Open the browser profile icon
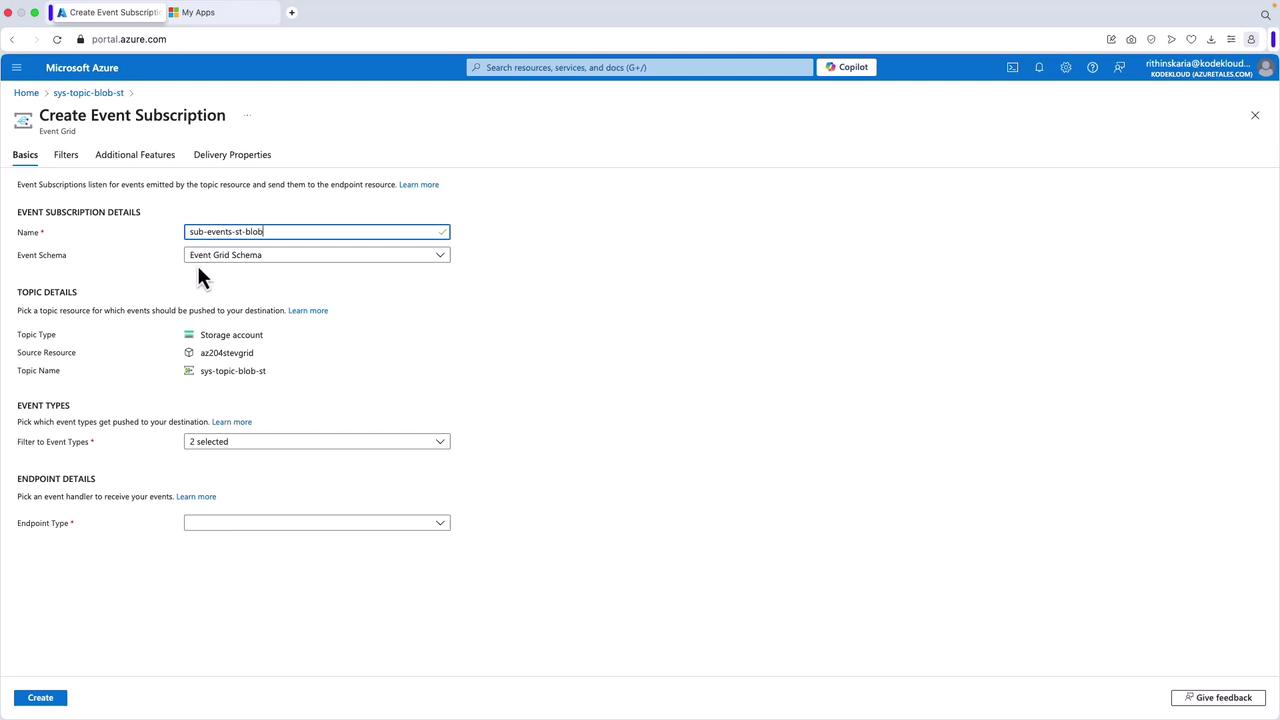Viewport: 1280px width, 720px height. pyautogui.click(x=1251, y=40)
